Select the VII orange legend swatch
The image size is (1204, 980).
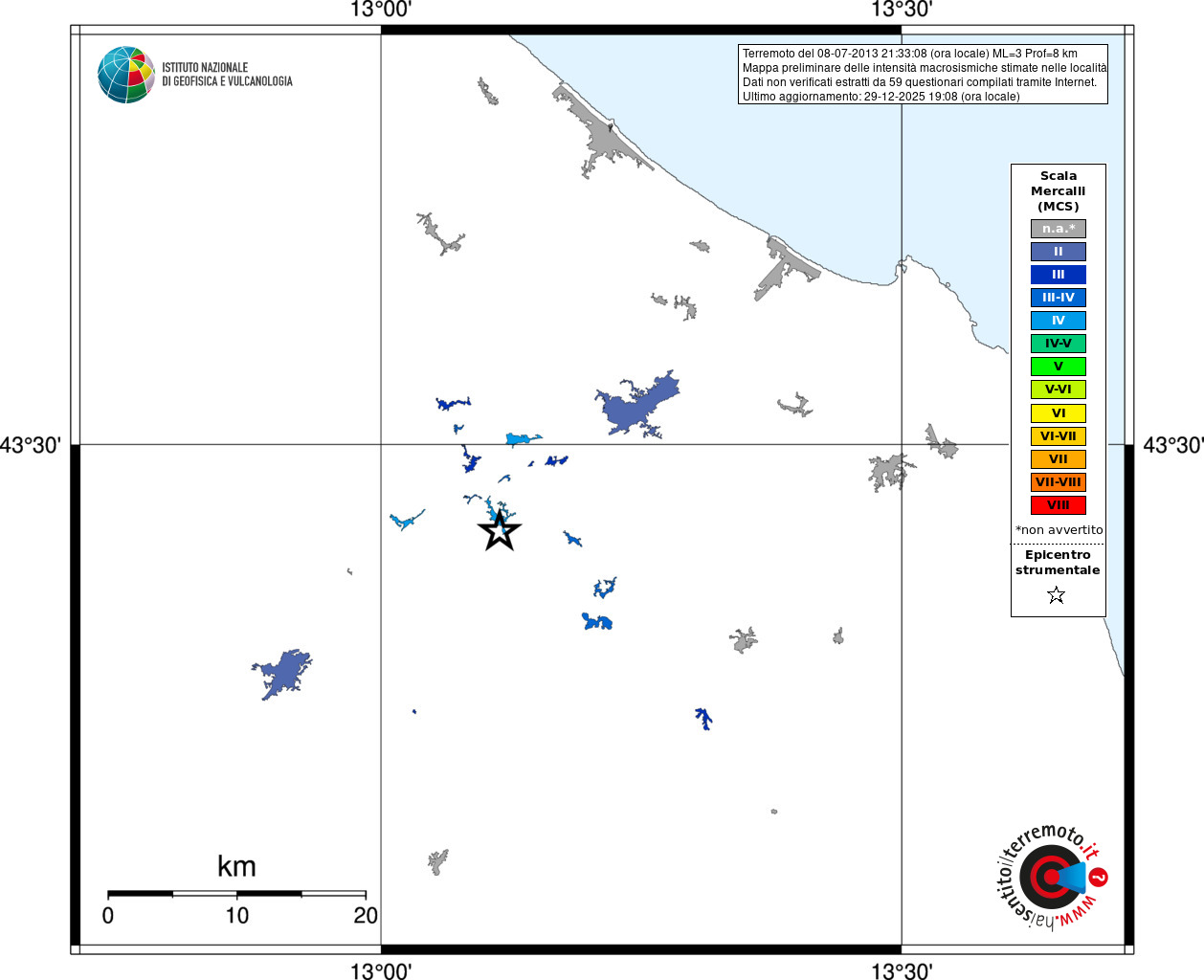pos(1058,459)
